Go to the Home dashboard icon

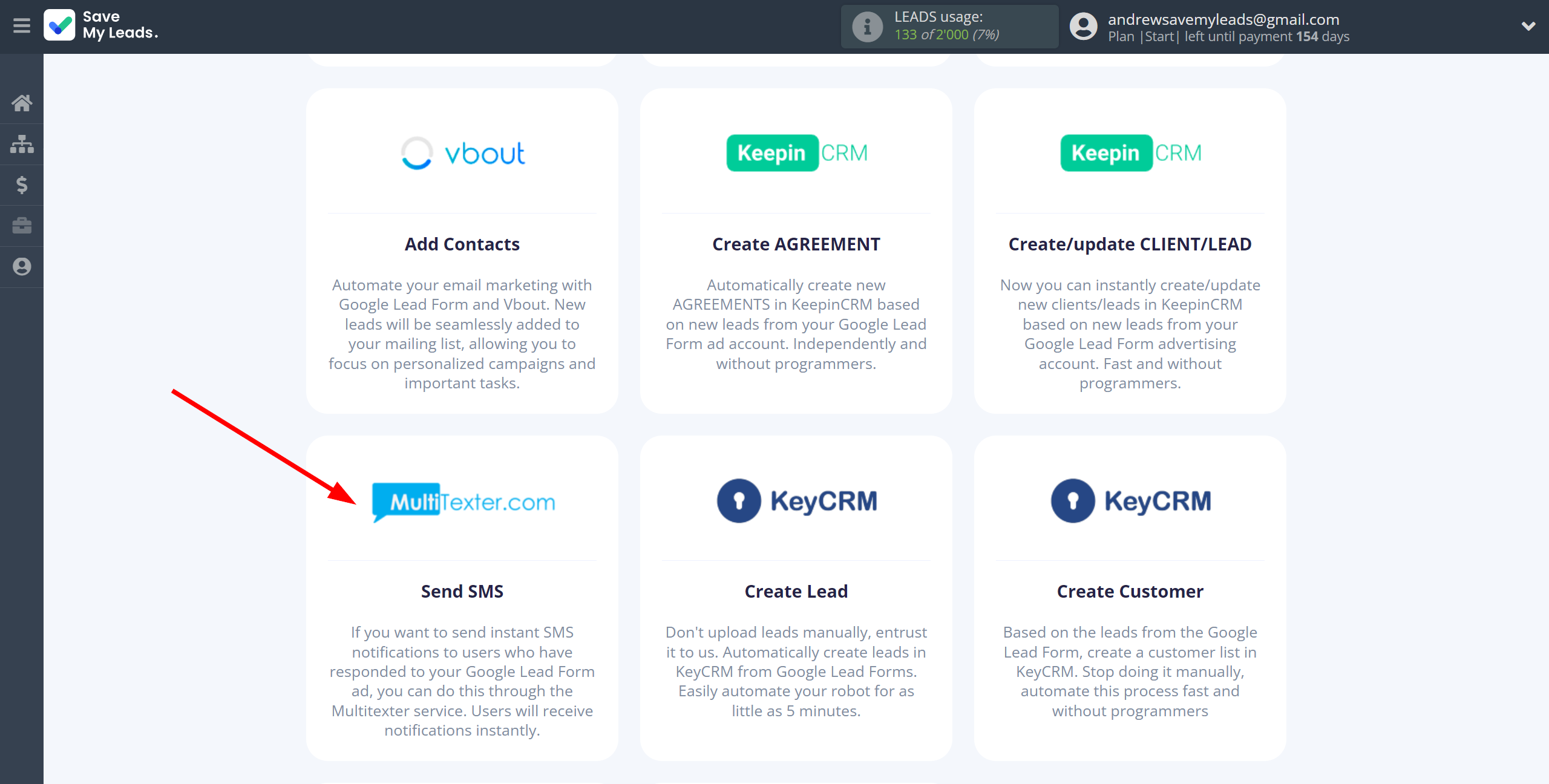coord(22,103)
